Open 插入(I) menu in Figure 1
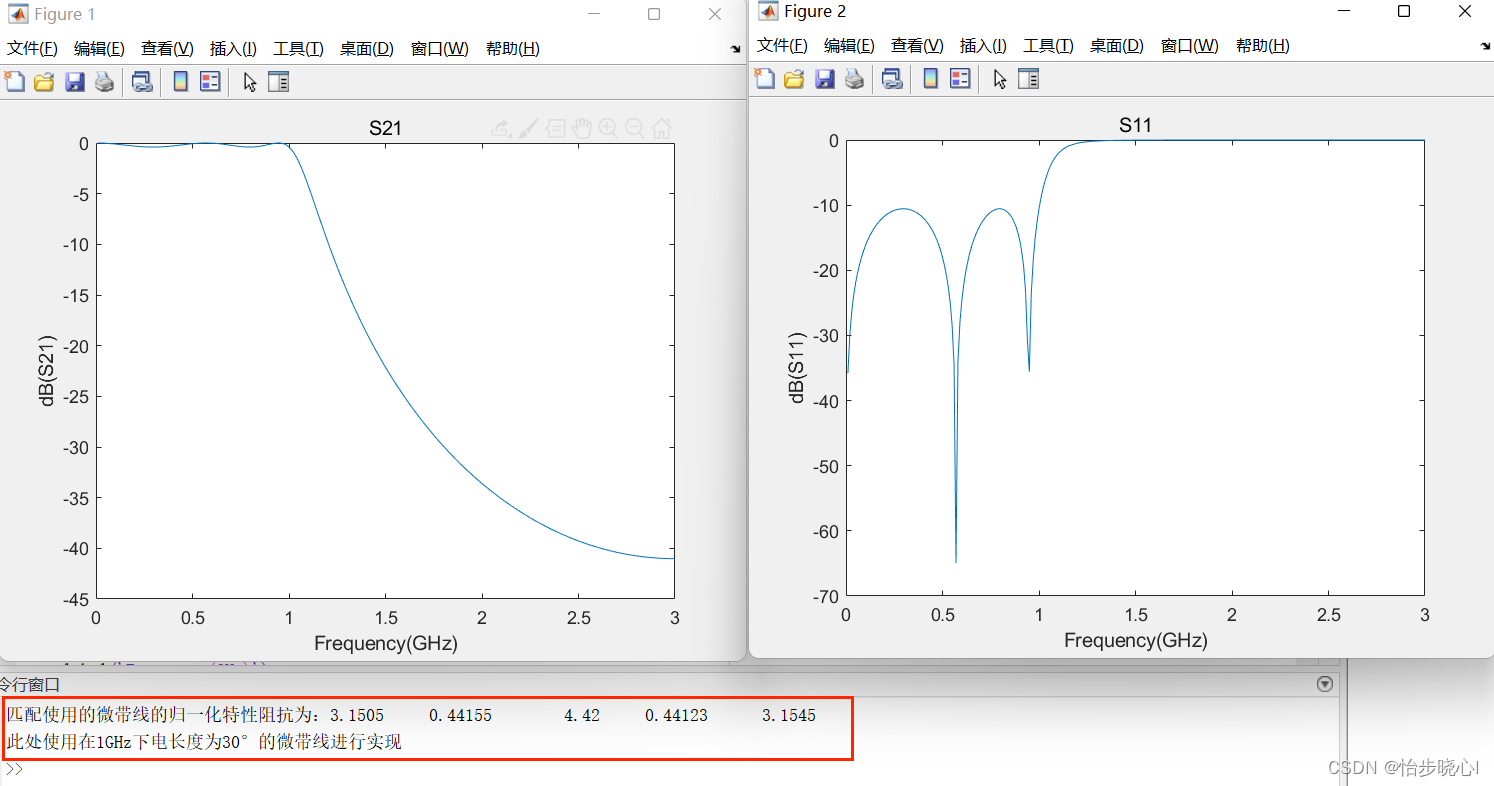 tap(233, 49)
